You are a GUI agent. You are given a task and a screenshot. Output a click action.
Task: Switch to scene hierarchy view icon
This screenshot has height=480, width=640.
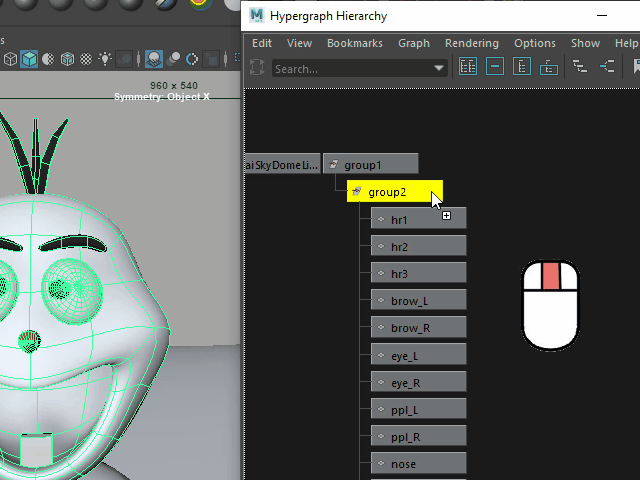580,68
